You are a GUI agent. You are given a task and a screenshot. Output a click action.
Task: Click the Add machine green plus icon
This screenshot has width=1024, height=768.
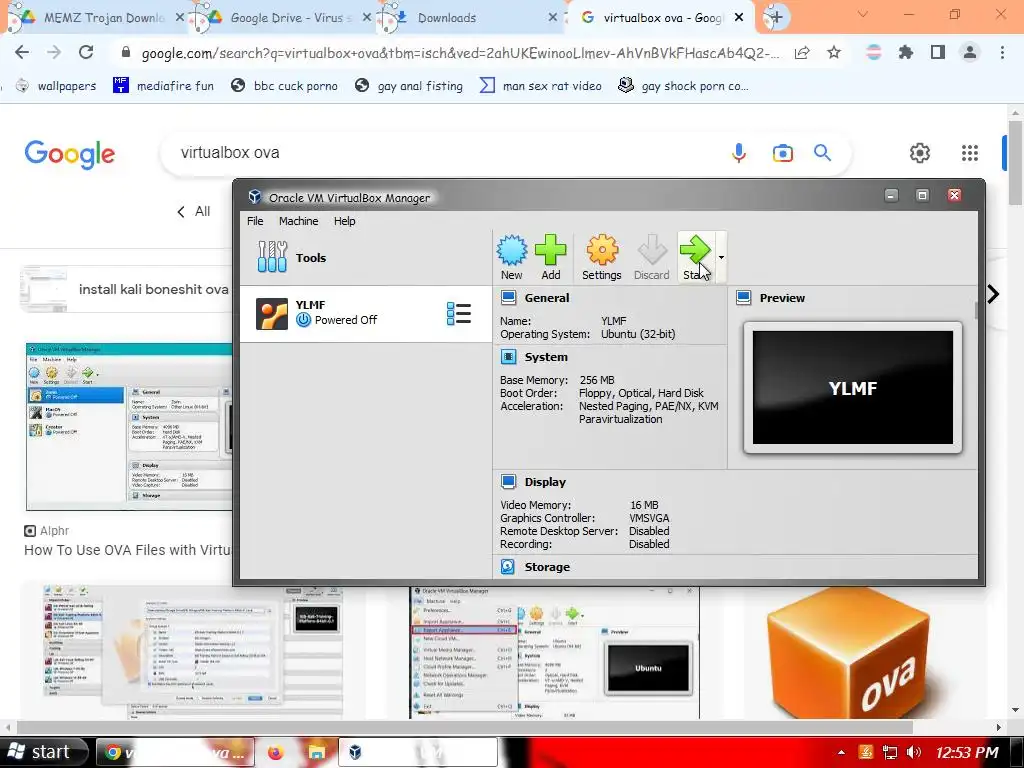tap(551, 257)
